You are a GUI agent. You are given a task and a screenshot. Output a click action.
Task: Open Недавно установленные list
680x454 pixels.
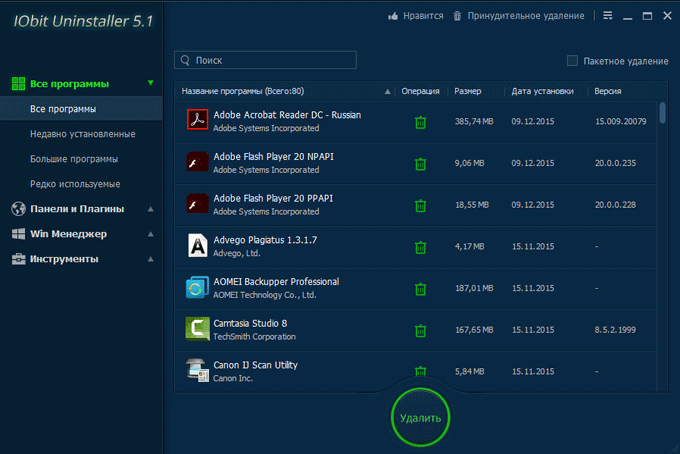[82, 134]
